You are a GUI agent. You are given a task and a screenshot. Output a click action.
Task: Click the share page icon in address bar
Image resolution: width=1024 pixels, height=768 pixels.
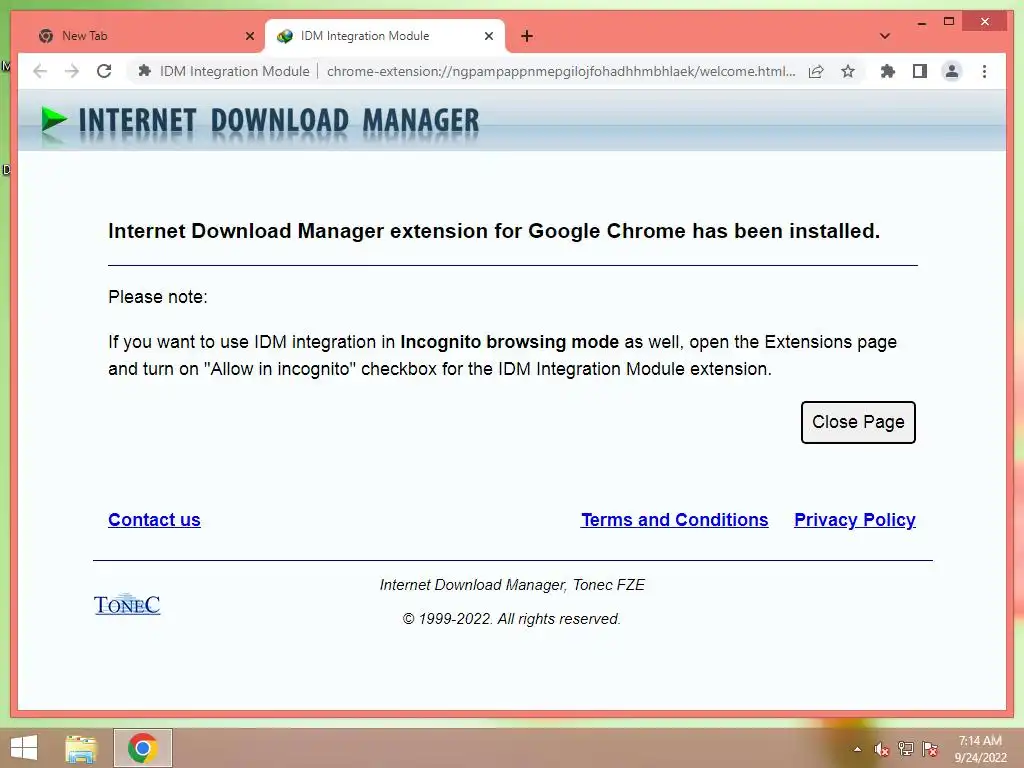click(816, 71)
